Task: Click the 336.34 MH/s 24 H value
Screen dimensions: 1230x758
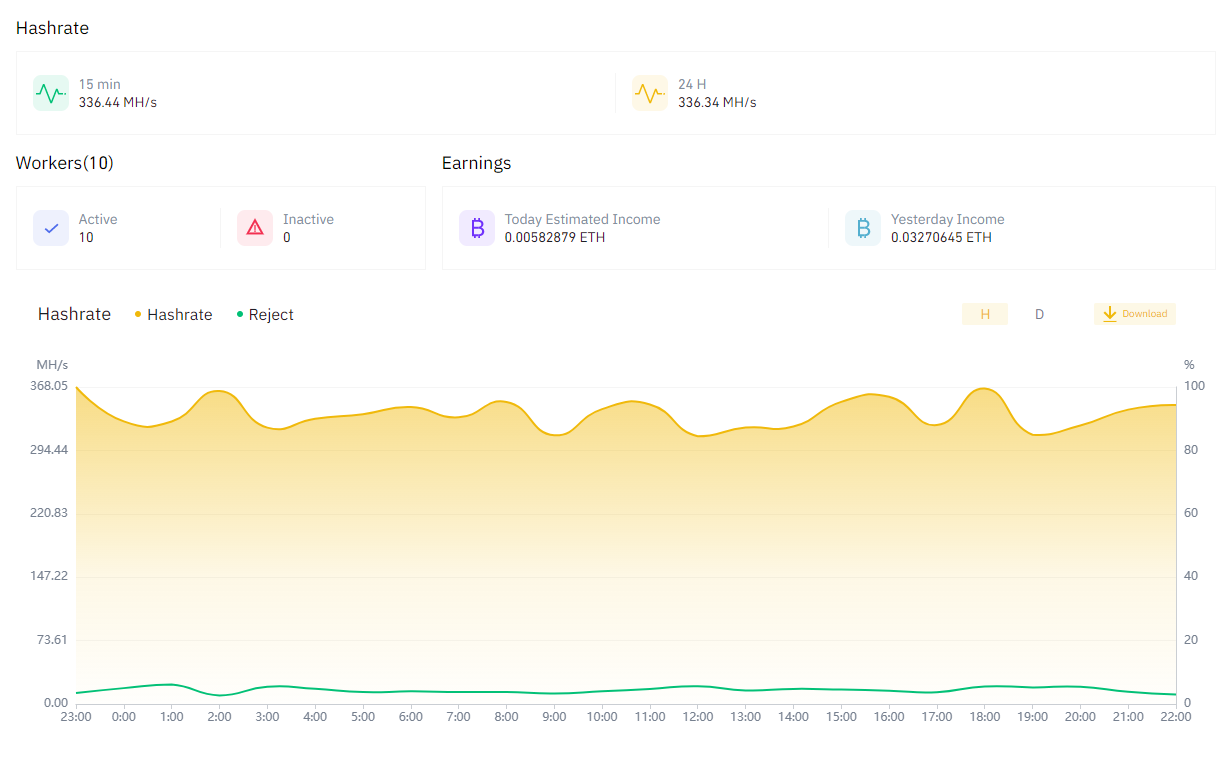Action: tap(717, 102)
